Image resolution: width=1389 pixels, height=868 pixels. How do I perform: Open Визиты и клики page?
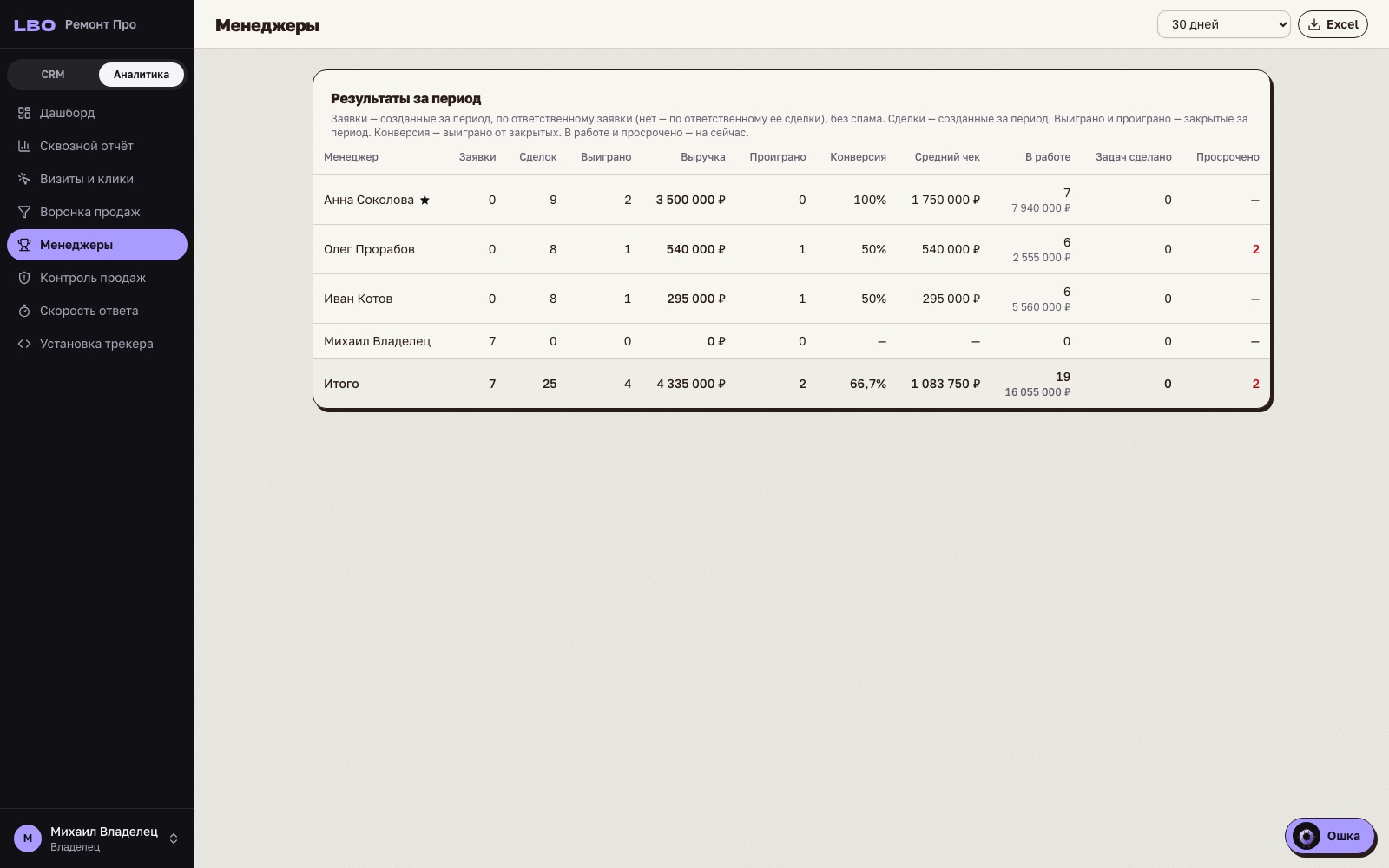click(97, 179)
